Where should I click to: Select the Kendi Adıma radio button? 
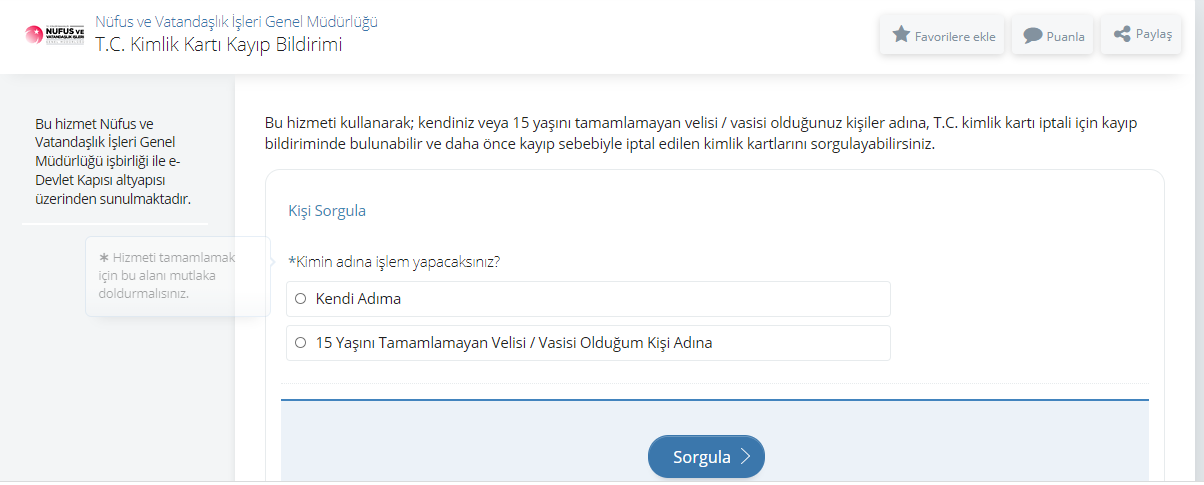300,298
